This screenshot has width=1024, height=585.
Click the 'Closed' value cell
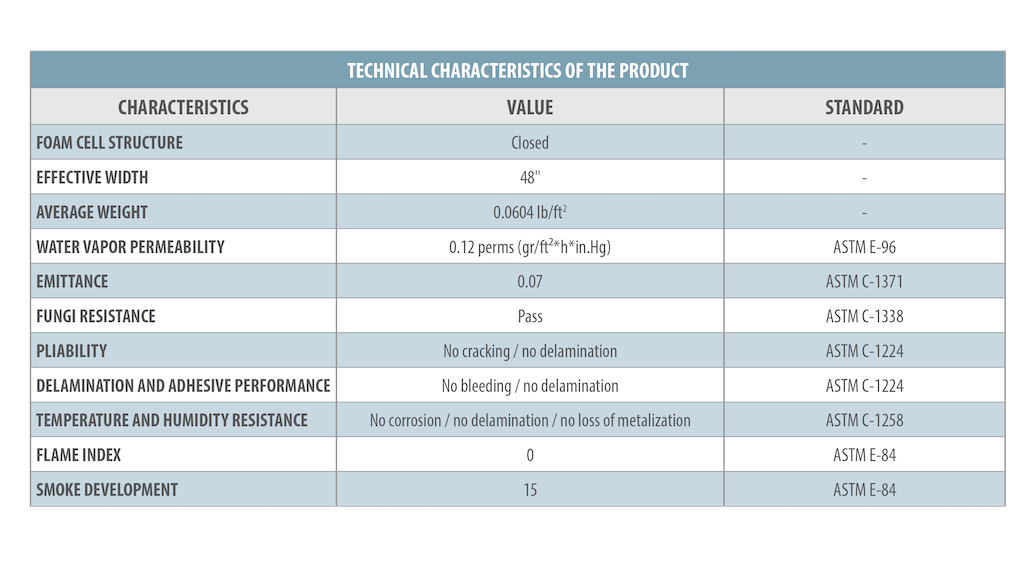coord(530,143)
